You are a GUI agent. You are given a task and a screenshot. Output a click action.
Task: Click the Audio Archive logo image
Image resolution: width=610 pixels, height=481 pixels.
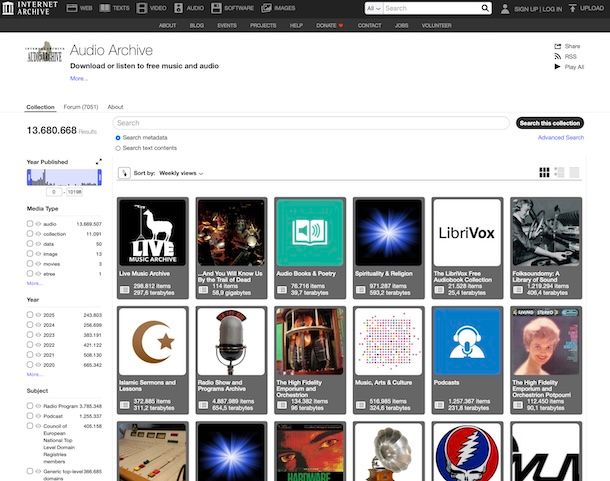coord(44,53)
